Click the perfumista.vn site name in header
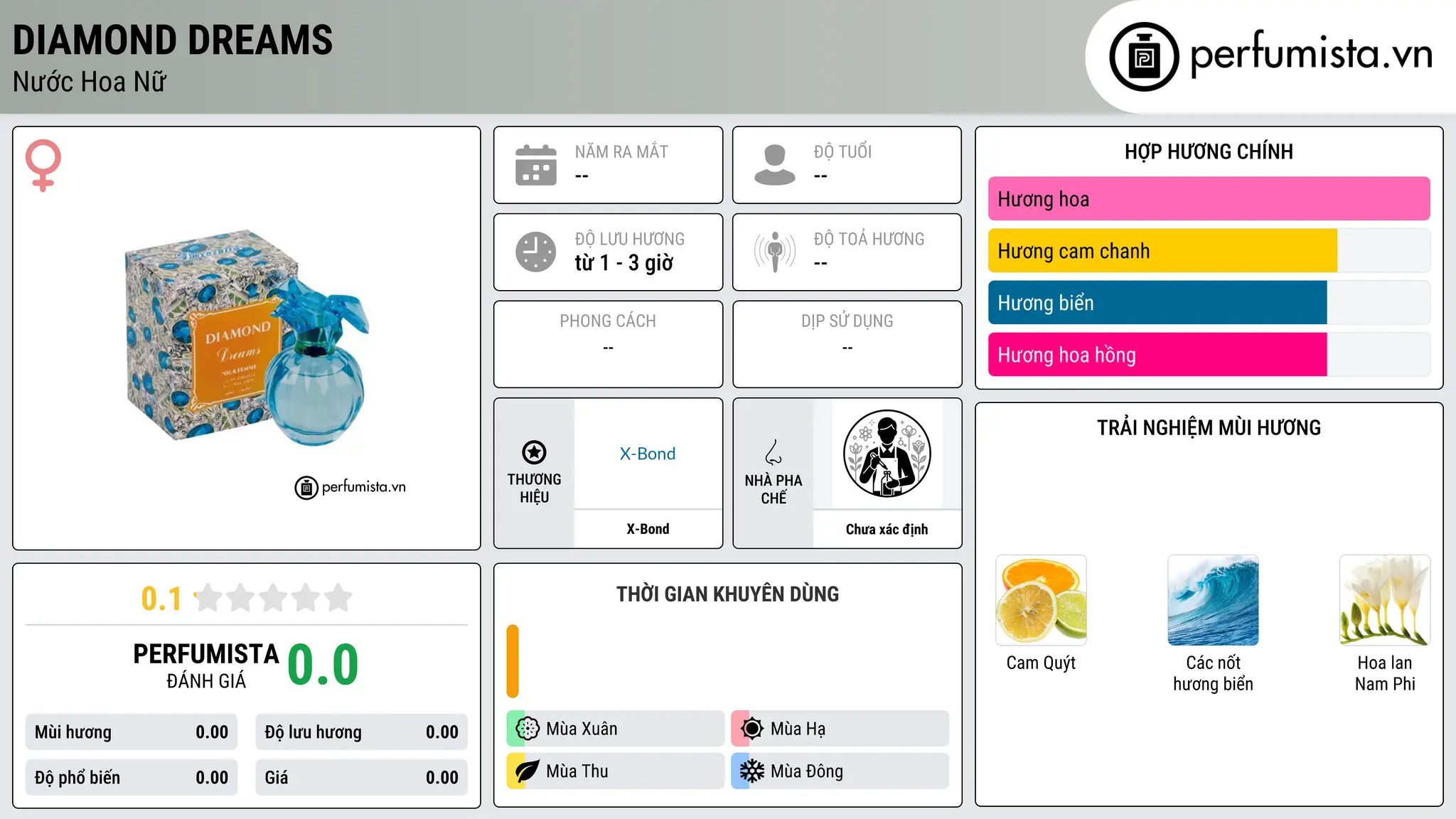This screenshot has height=819, width=1456. [x=1312, y=53]
